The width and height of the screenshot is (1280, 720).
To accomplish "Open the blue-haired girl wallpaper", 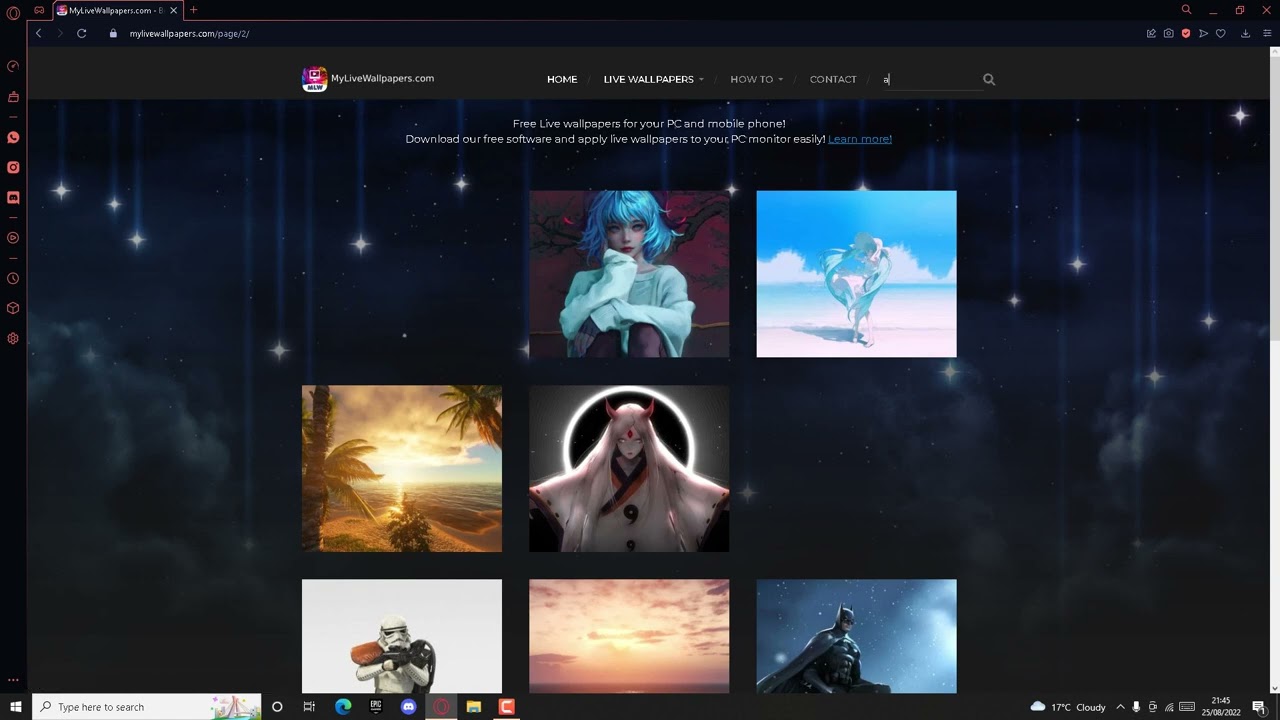I will pyautogui.click(x=629, y=274).
